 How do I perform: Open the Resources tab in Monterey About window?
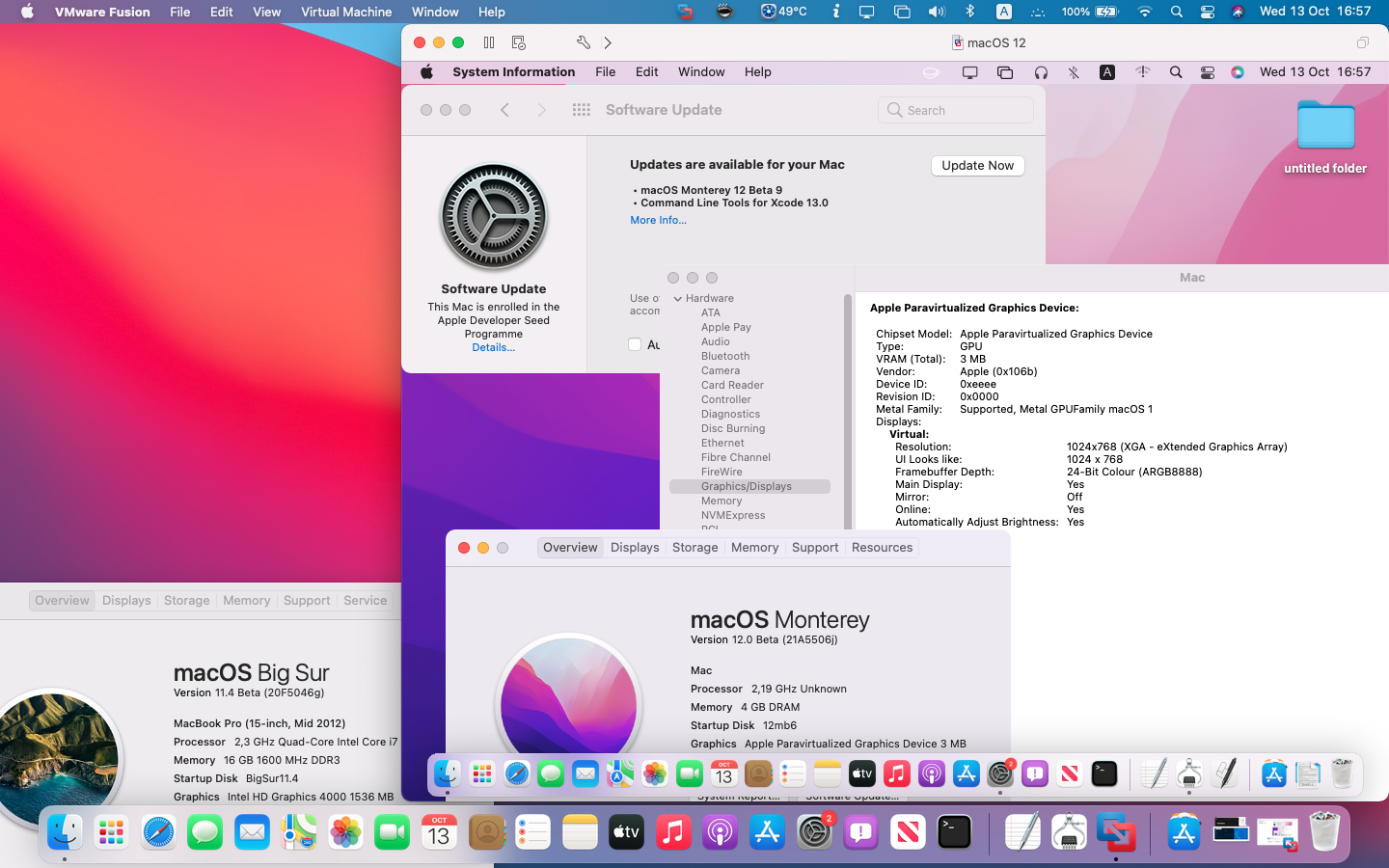click(x=883, y=548)
